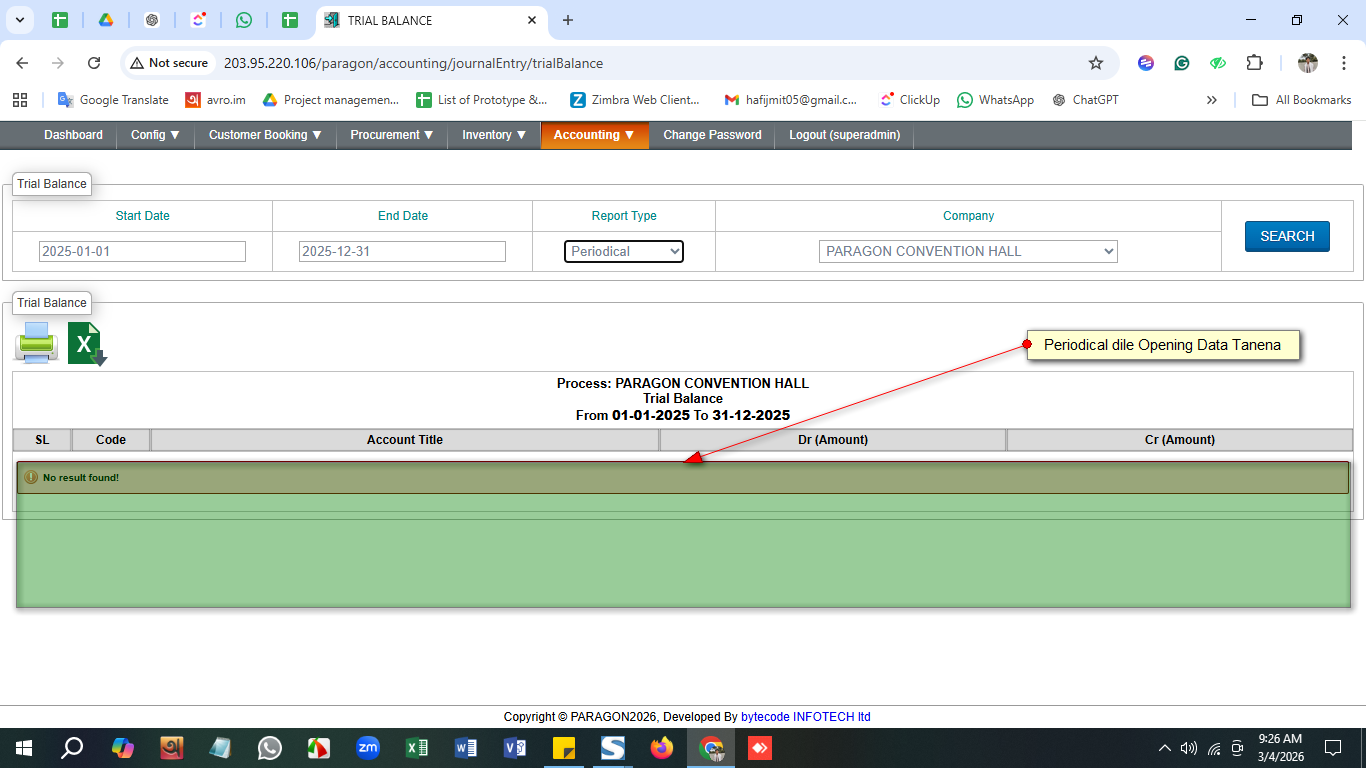
Task: Click the Account Title column header
Action: (405, 440)
